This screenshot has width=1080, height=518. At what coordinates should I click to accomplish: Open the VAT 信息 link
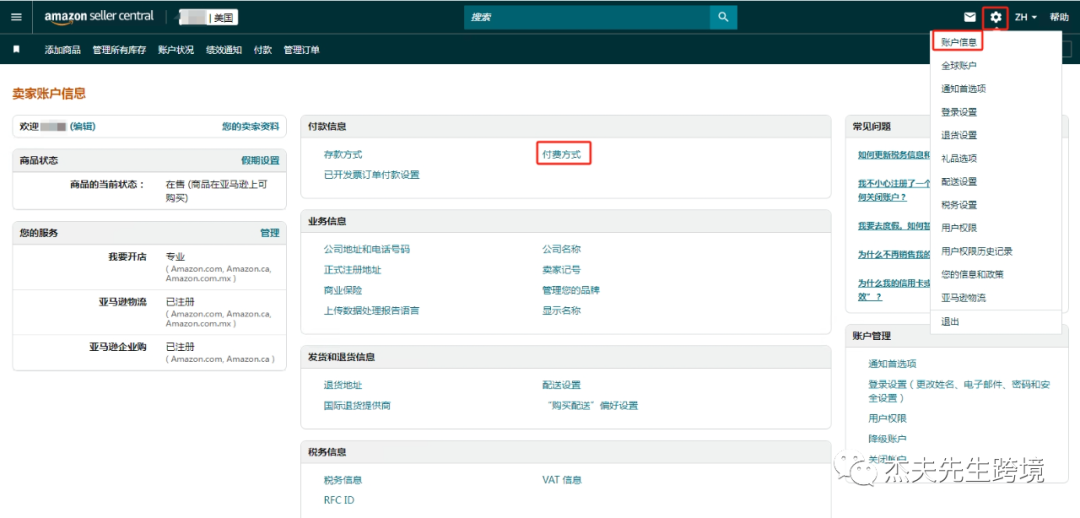[x=562, y=479]
